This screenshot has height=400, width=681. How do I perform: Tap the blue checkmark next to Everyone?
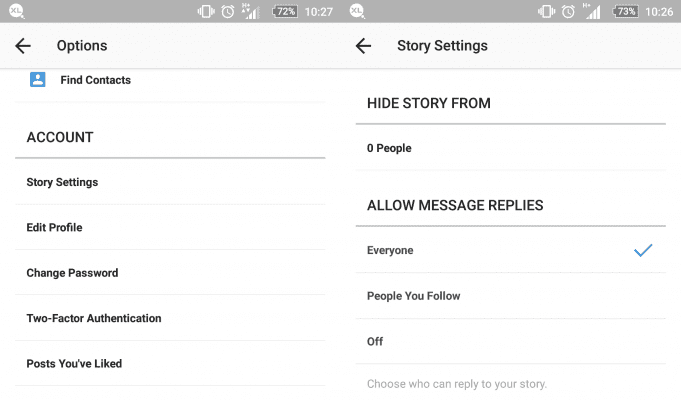coord(643,250)
